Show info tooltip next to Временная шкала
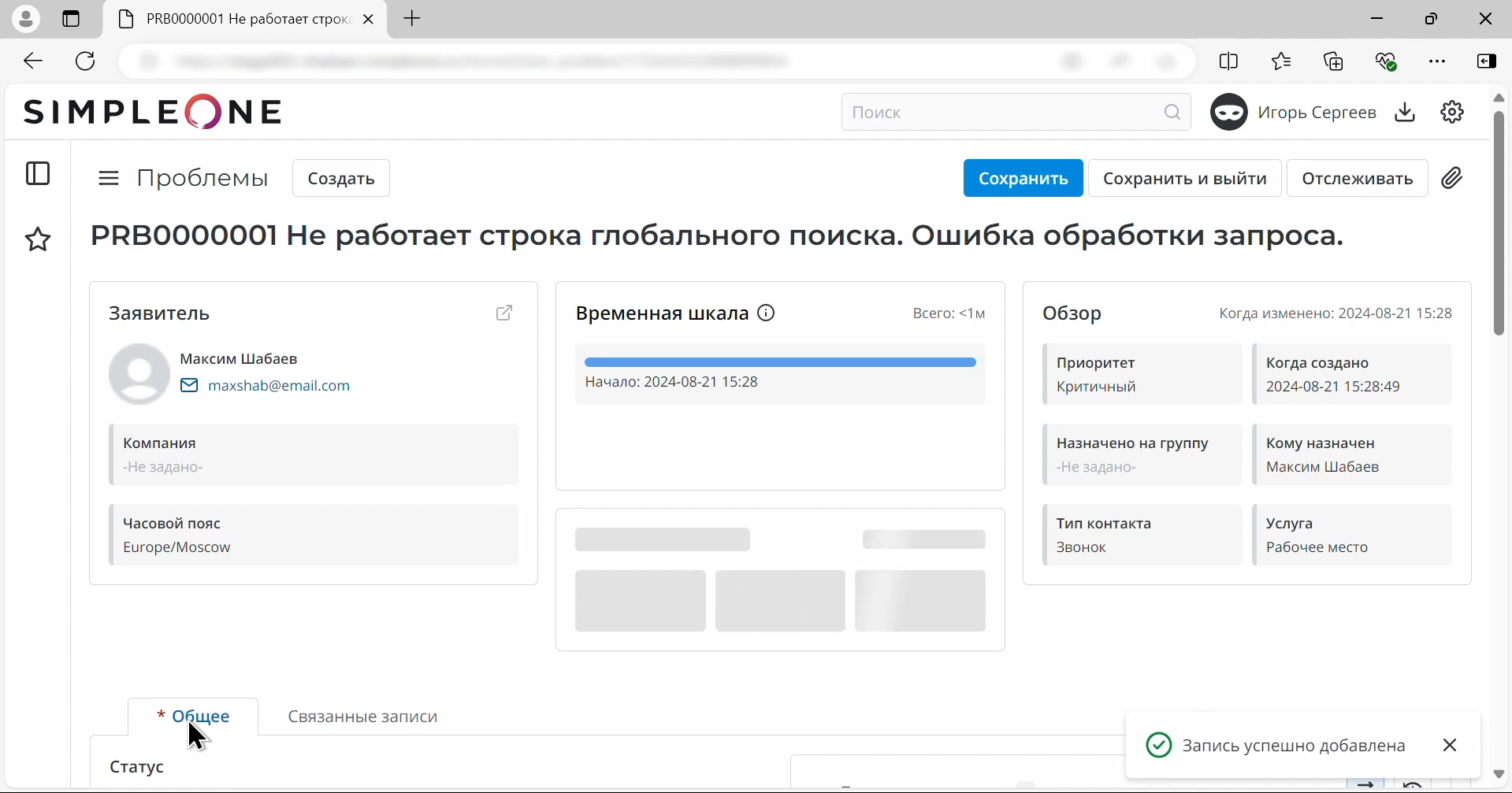 (765, 313)
